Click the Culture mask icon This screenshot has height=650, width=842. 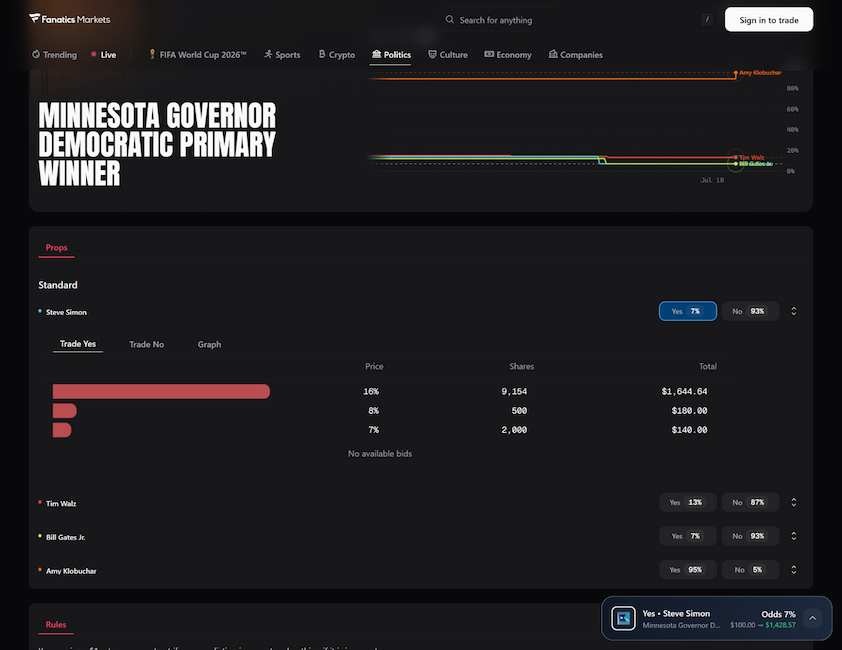(x=432, y=54)
